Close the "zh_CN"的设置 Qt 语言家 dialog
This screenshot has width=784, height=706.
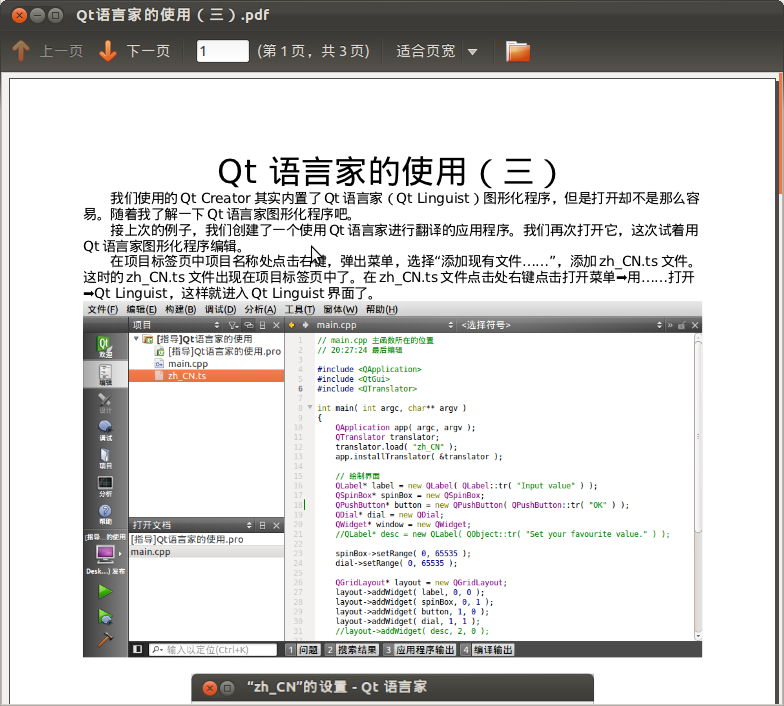point(210,688)
